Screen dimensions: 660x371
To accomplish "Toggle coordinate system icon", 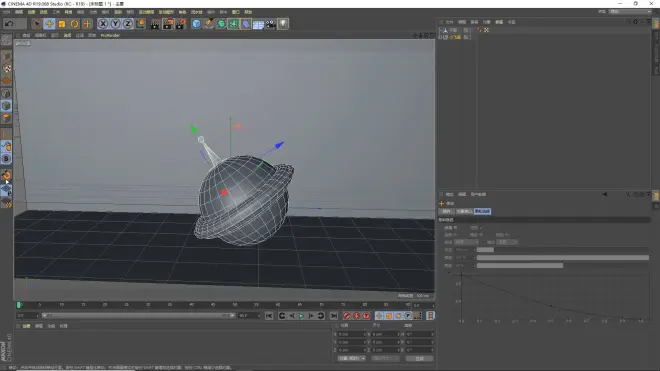I will [141, 24].
